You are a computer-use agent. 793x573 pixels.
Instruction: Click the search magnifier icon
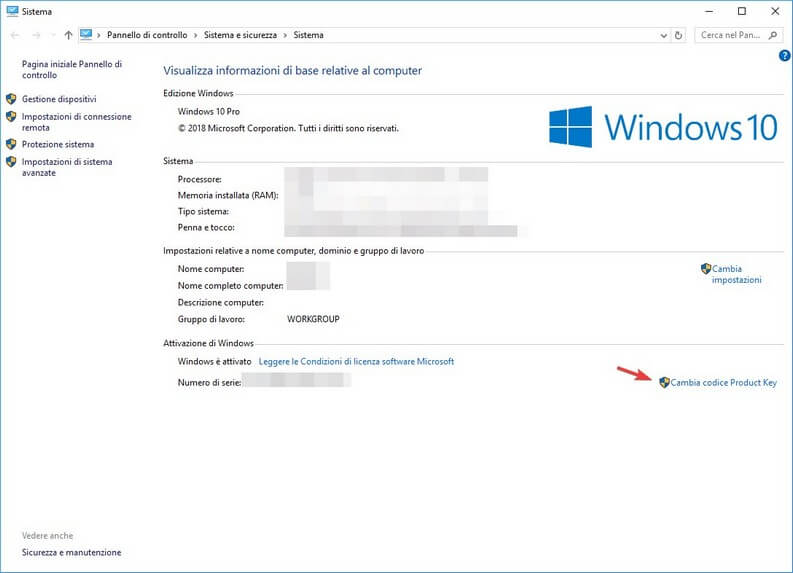click(x=773, y=35)
